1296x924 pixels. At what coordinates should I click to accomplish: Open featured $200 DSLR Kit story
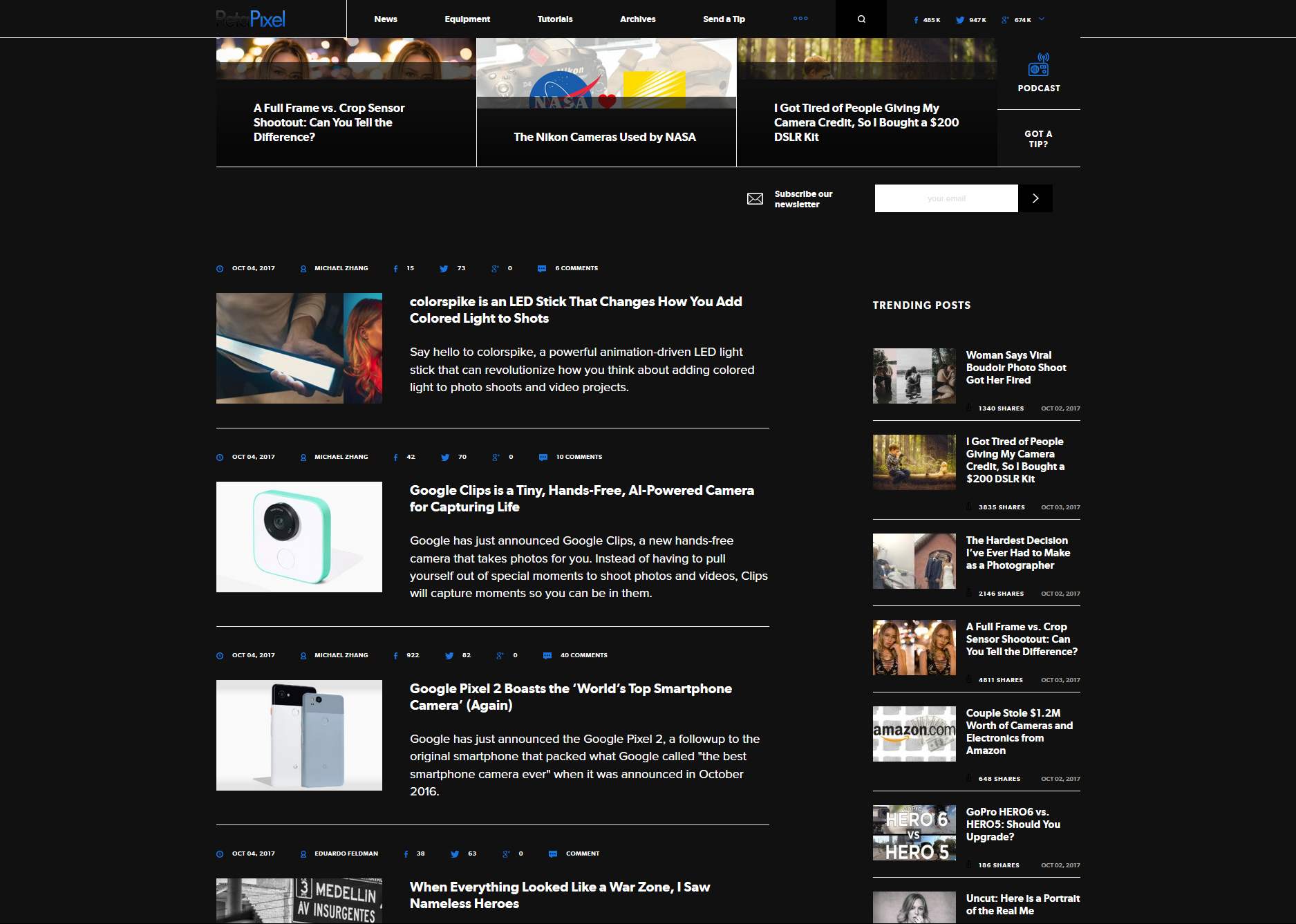866,122
